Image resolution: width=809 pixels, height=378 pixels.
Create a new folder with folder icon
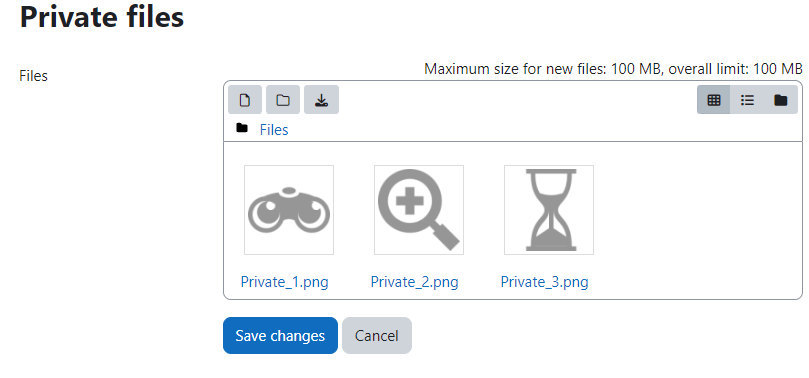coord(283,100)
